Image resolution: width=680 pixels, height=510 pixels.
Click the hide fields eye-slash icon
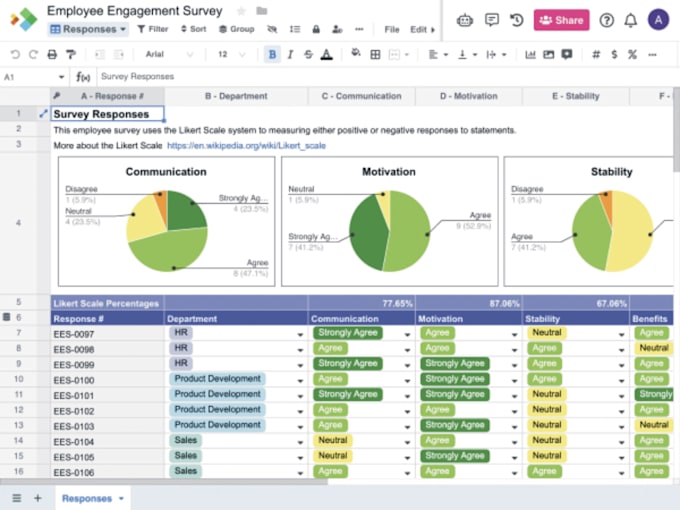[x=272, y=29]
